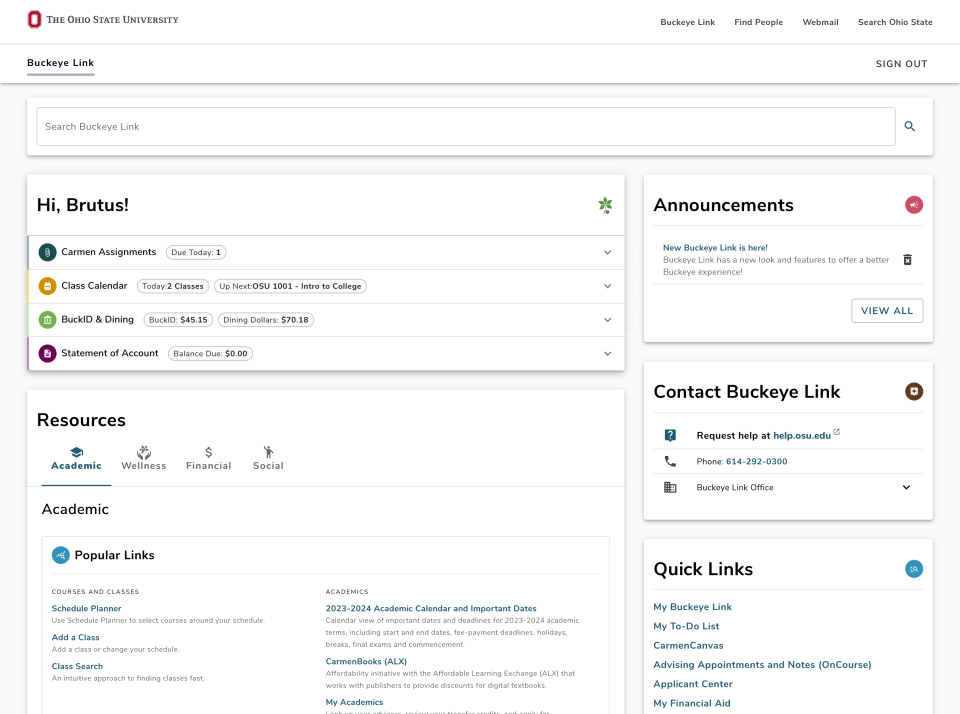Click the Up Next: OSU 1001 badge
Image resolution: width=960 pixels, height=714 pixels.
290,286
